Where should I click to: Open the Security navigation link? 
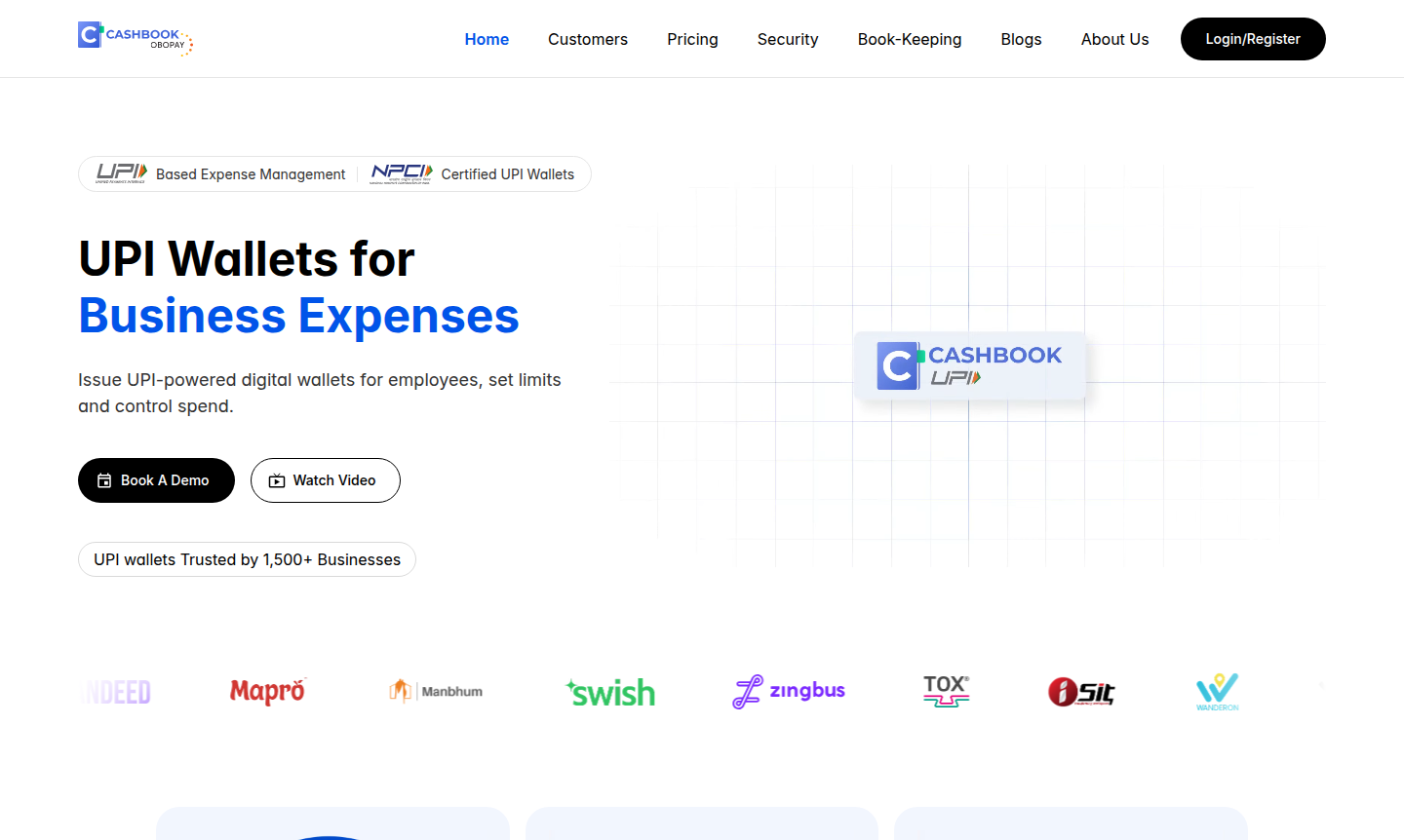click(788, 39)
